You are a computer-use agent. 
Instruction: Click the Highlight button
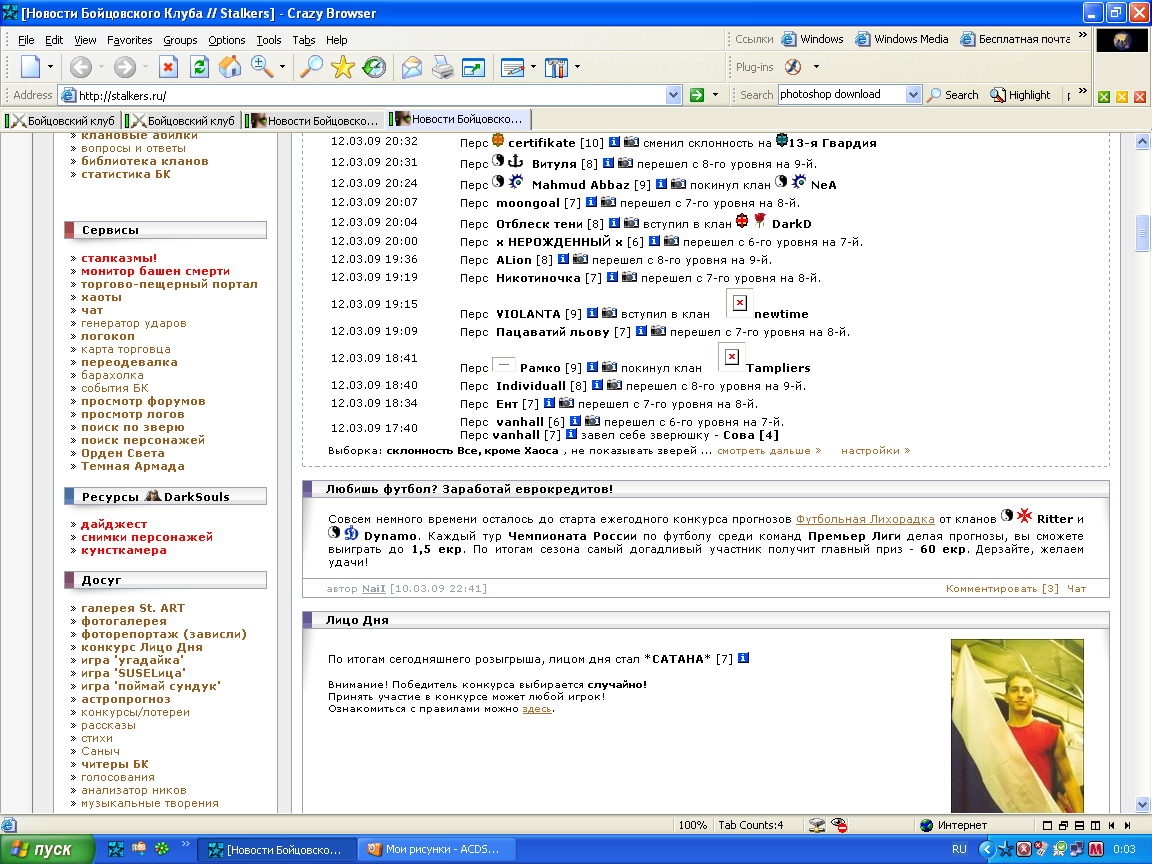point(1020,95)
